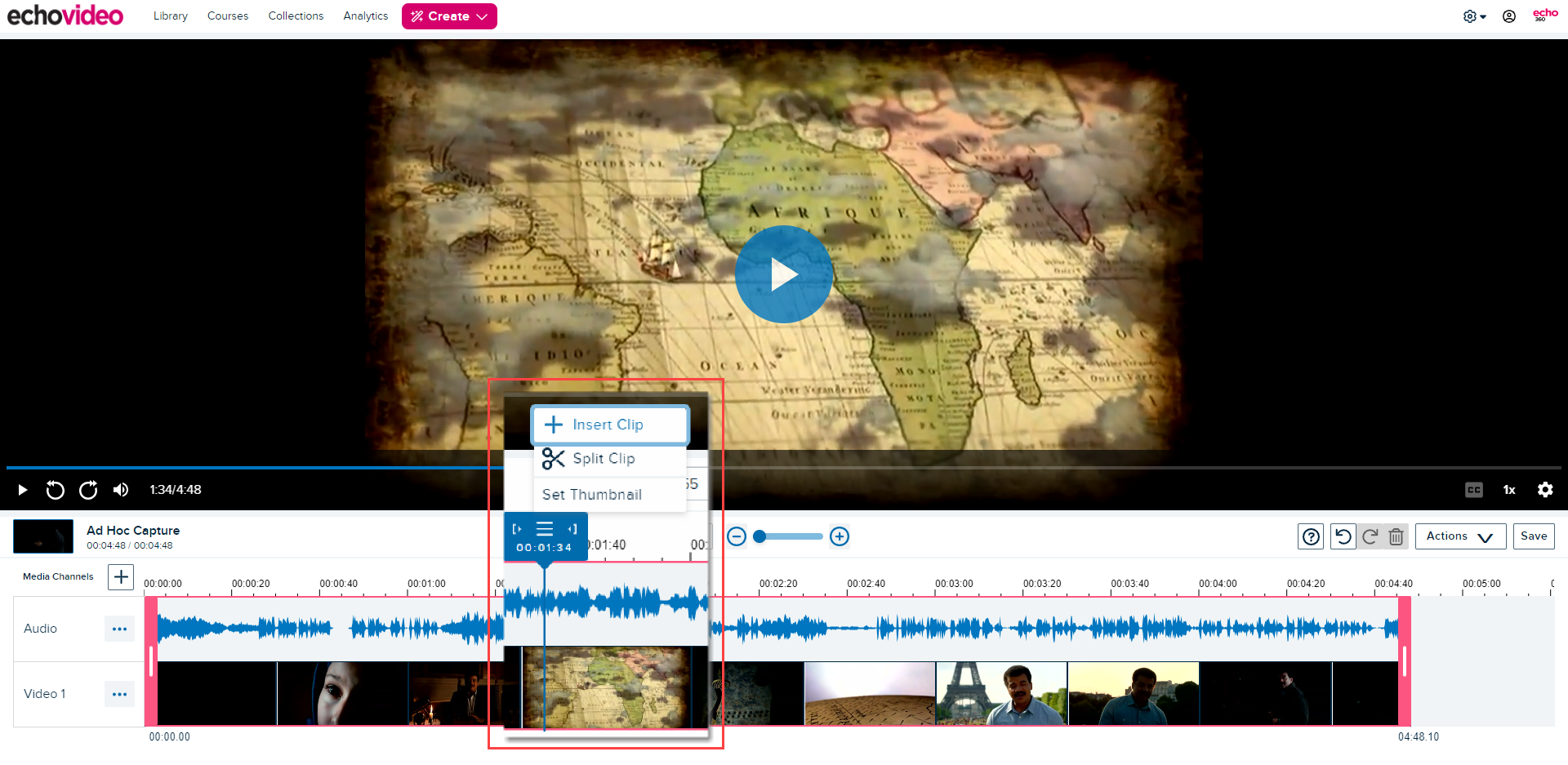1568x765 pixels.
Task: Select Set Thumbnail option
Action: click(610, 495)
